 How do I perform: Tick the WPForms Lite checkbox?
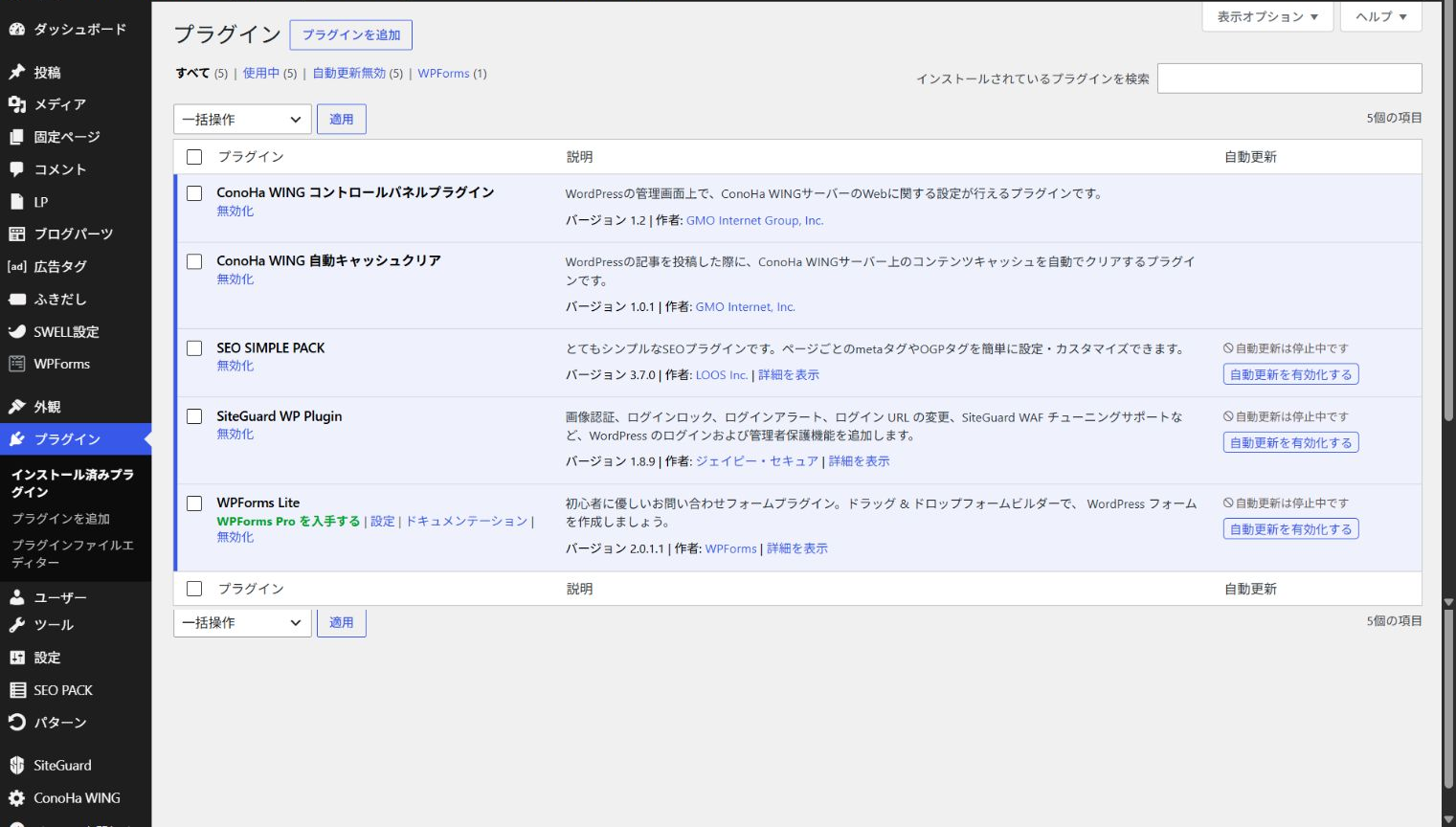tap(194, 503)
